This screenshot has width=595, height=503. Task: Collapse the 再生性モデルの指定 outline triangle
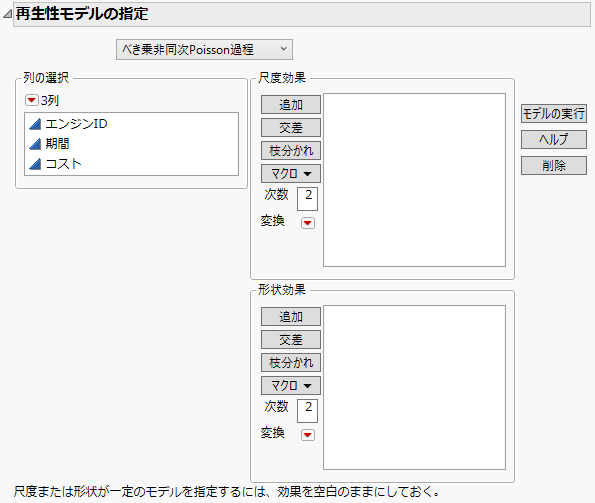coord(8,14)
